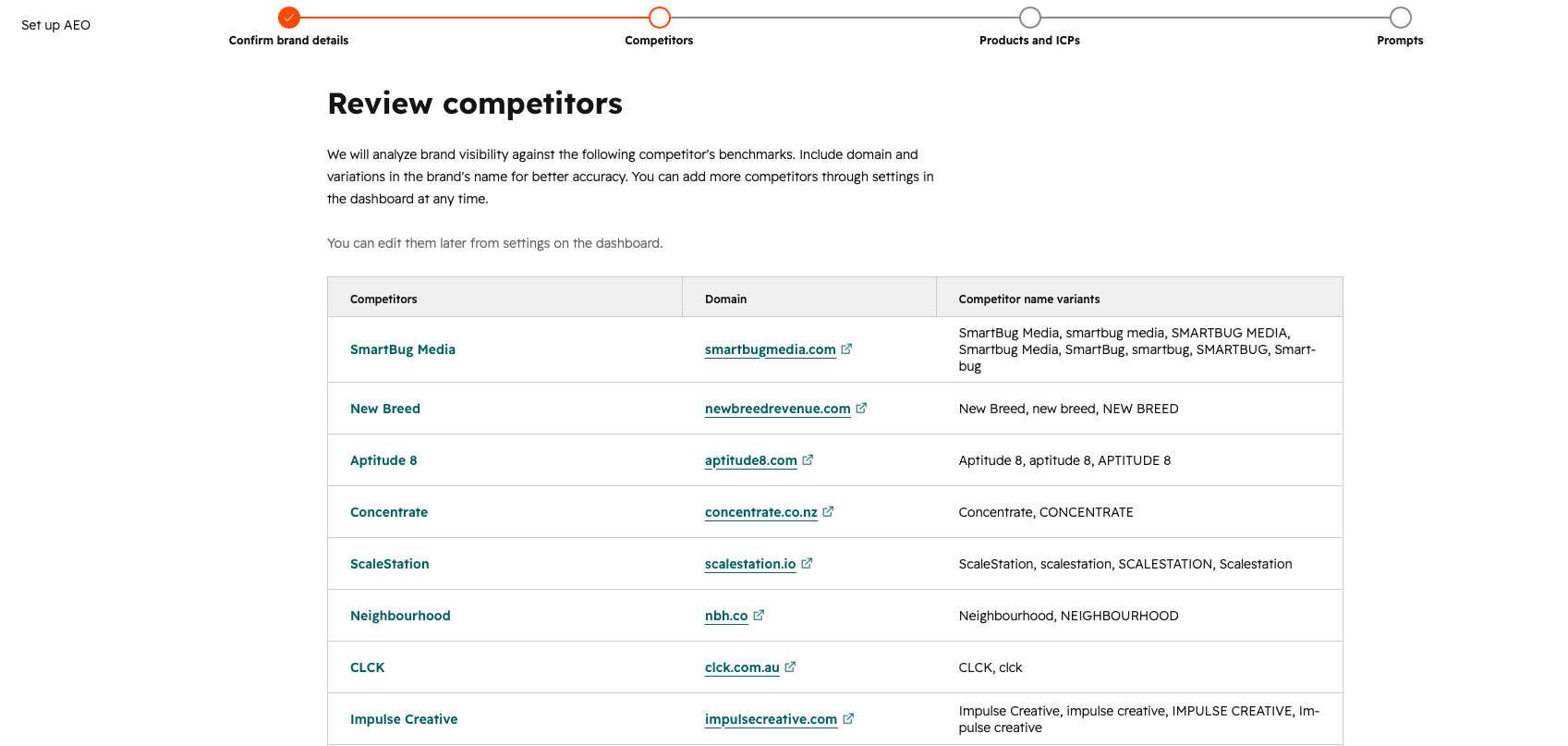This screenshot has height=746, width=1568.
Task: Open the SmartBug Media competitor name
Action: [x=403, y=349]
